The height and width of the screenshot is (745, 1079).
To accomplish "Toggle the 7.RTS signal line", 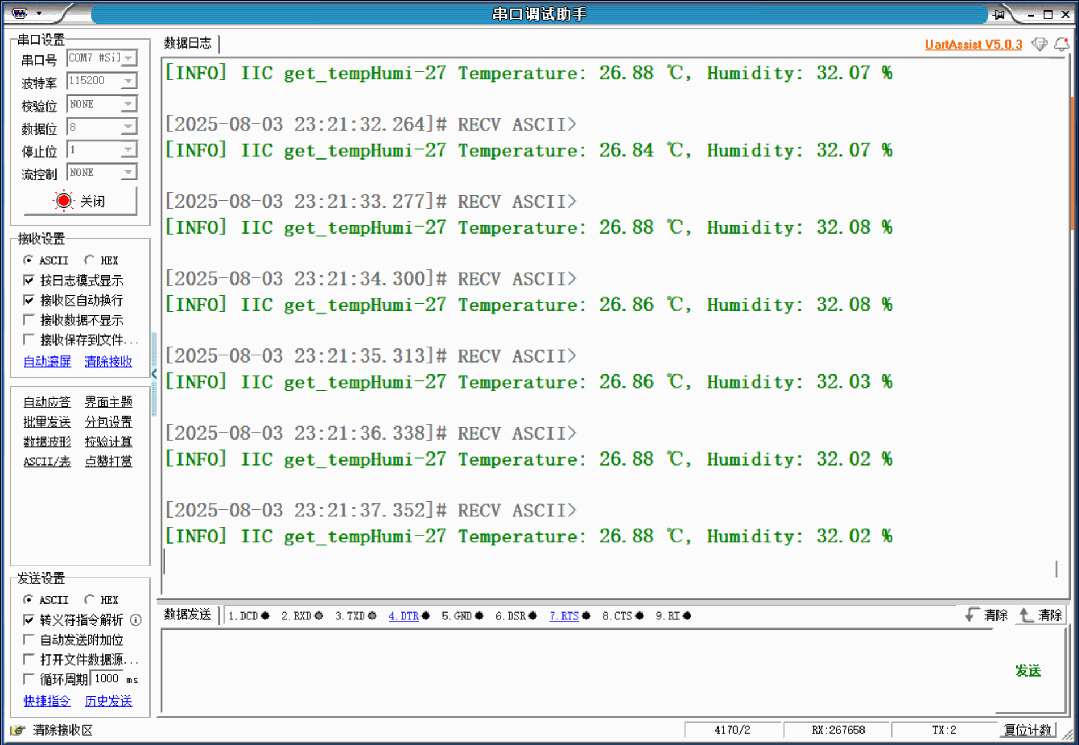I will [570, 616].
